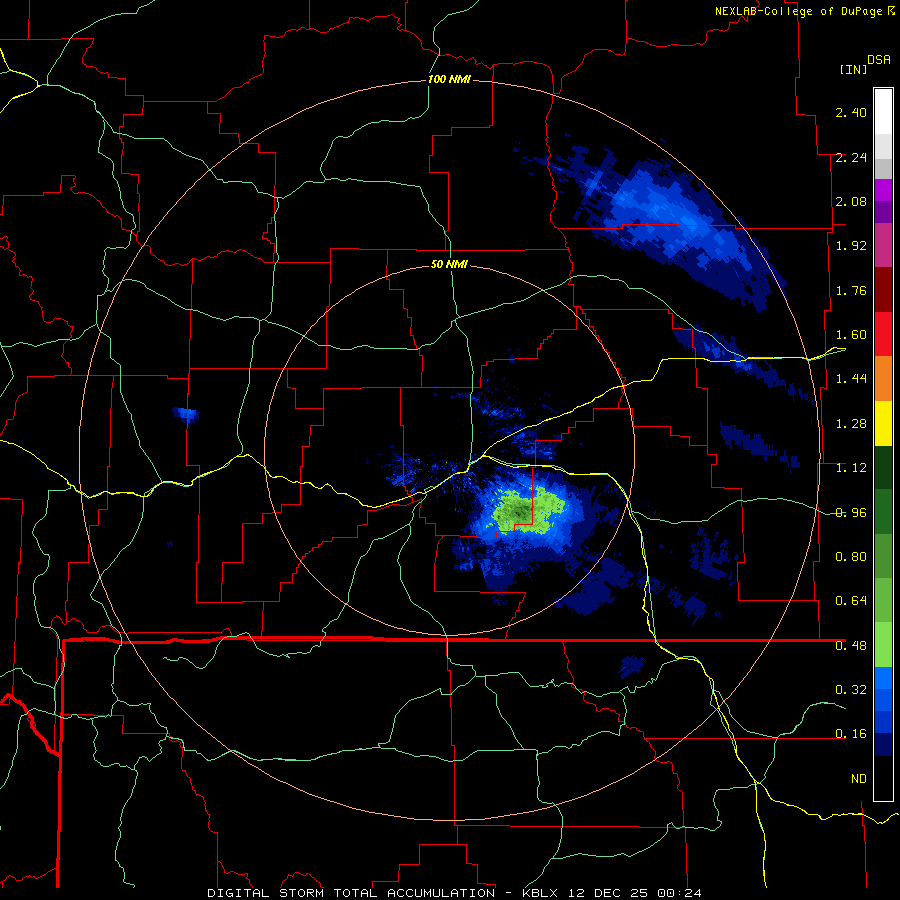
Task: Select the 0.48 legend value
Action: tap(851, 646)
